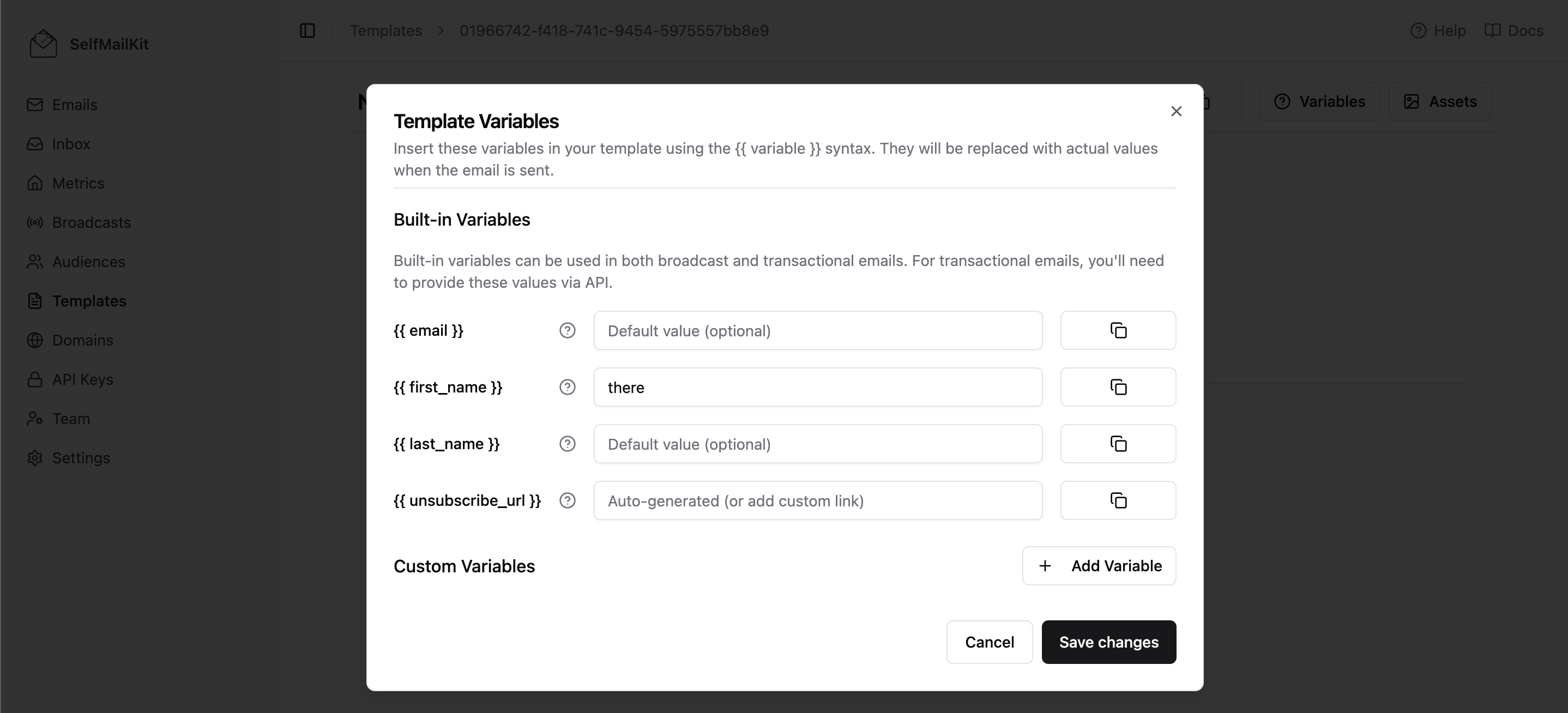Click Add Variable button

[x=1099, y=566]
